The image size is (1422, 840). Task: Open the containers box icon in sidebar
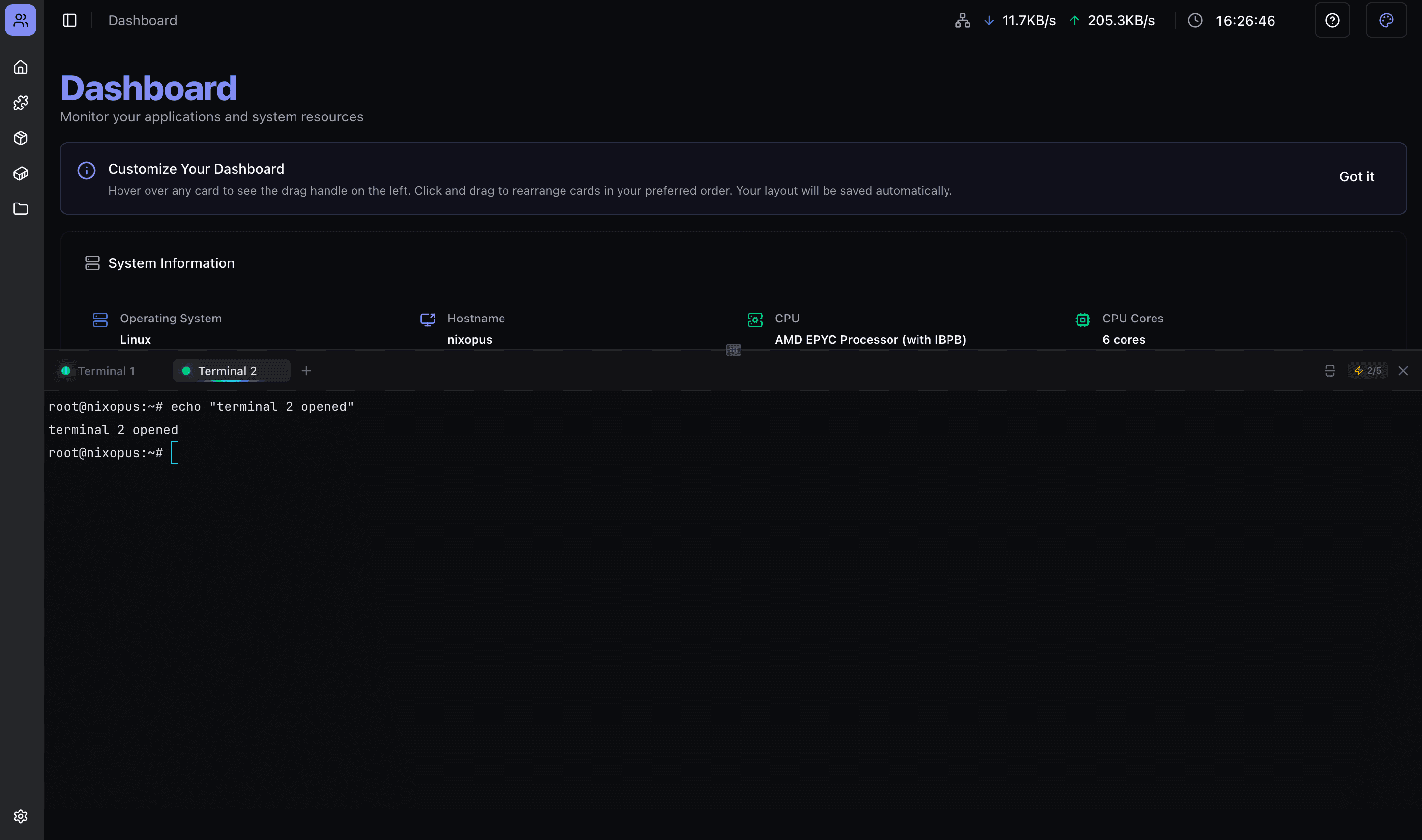21,174
